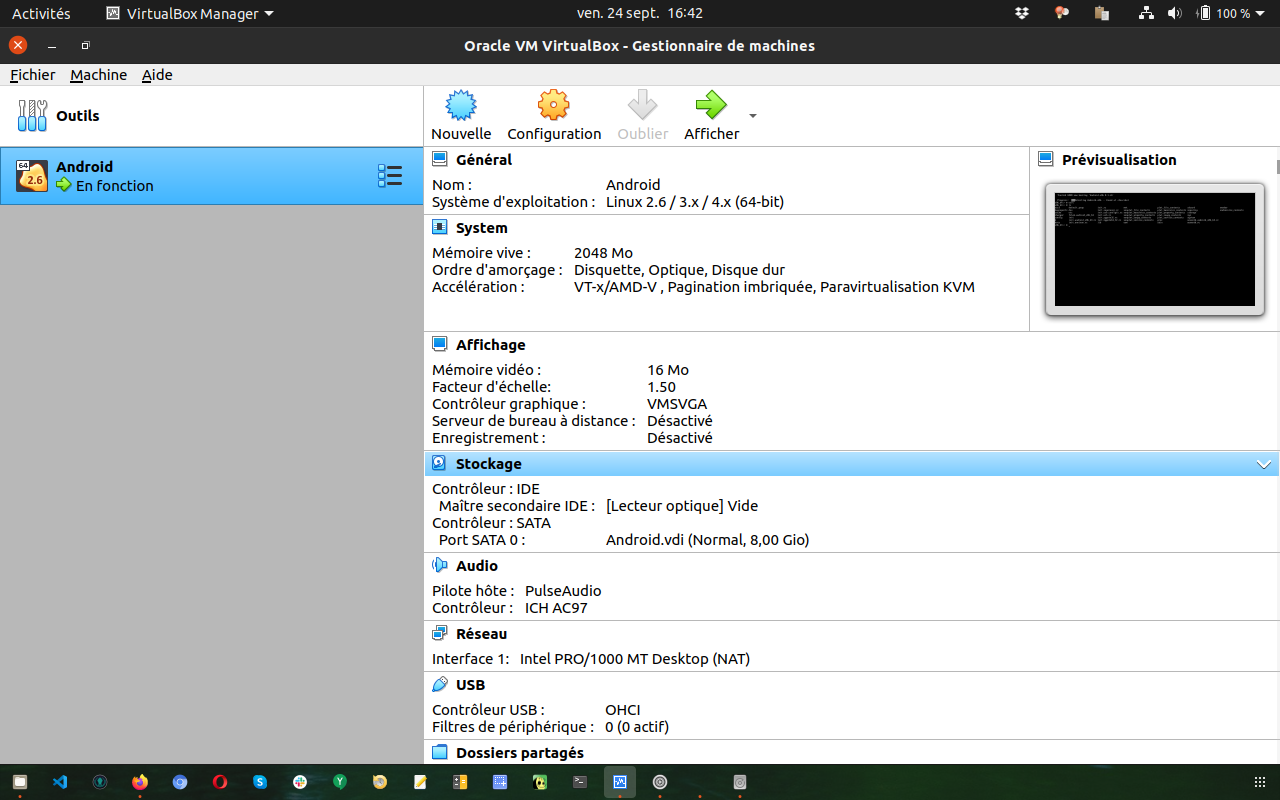1280x800 pixels.
Task: Click the Dropbox tray icon
Action: [x=1022, y=13]
